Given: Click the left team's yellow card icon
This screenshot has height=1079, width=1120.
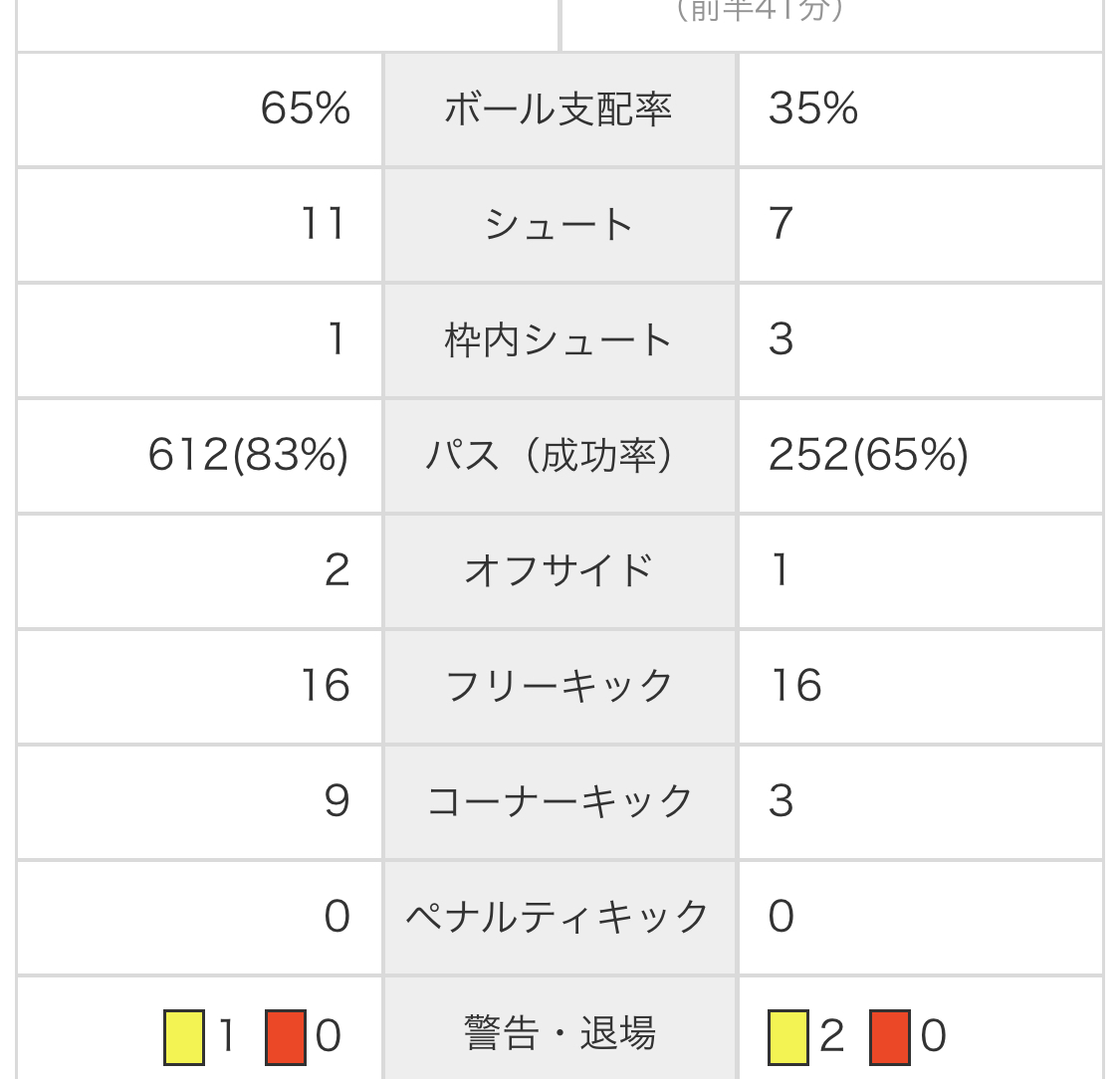Looking at the screenshot, I should pyautogui.click(x=184, y=1037).
